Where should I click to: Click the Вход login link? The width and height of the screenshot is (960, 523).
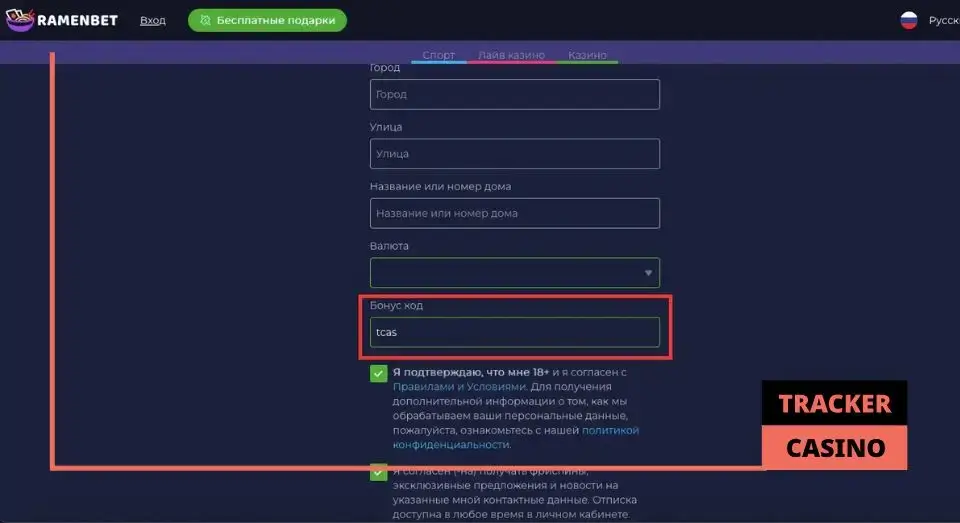tap(152, 20)
